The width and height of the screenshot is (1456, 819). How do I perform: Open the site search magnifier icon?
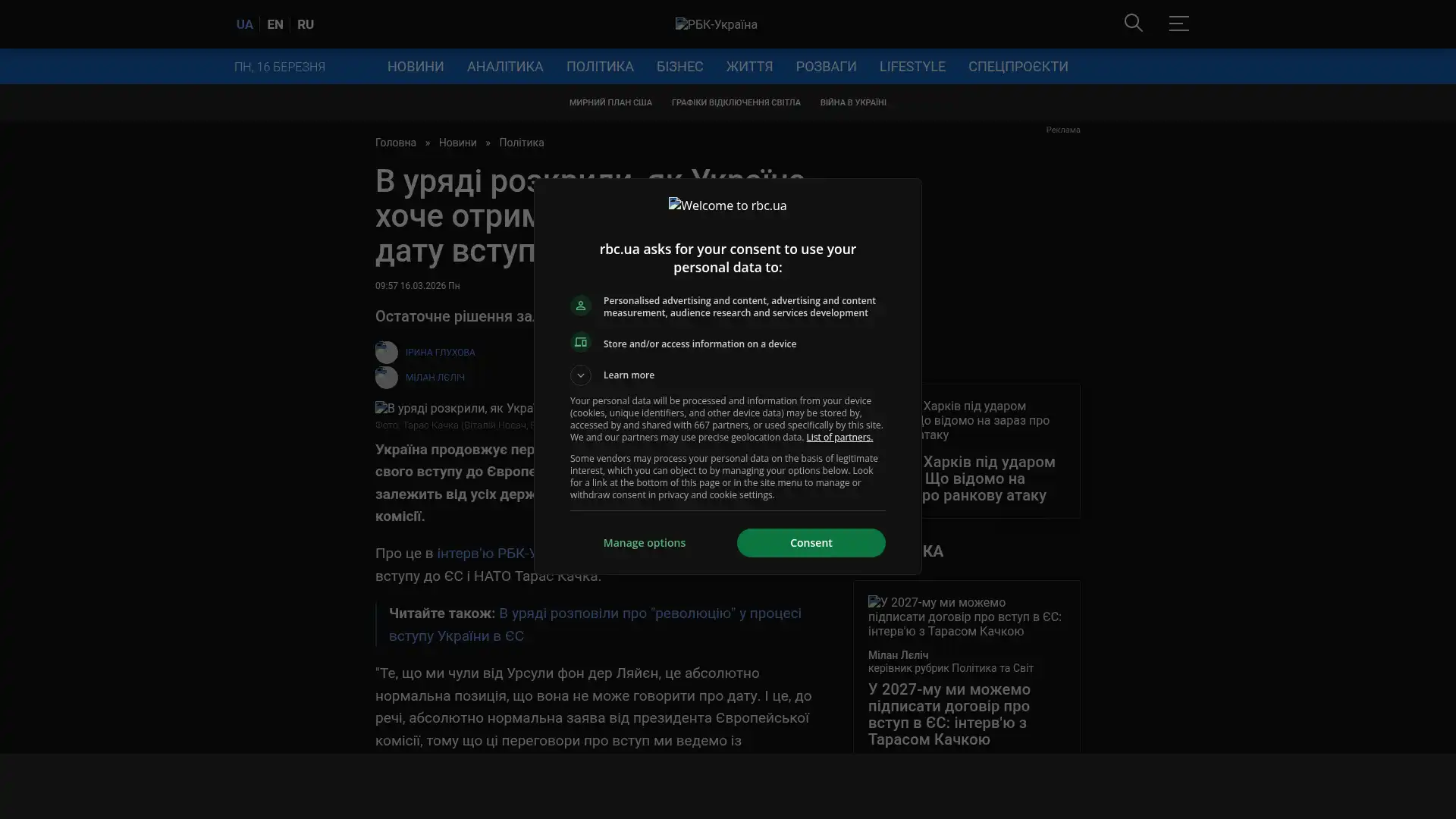pyautogui.click(x=1133, y=24)
